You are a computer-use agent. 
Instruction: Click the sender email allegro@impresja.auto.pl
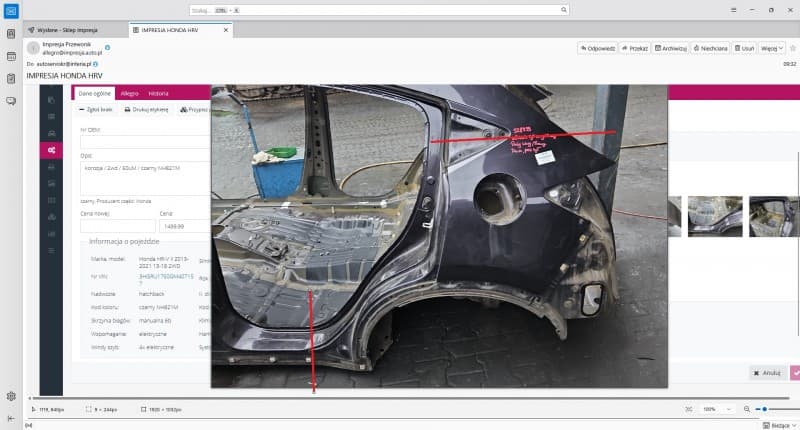[72, 53]
